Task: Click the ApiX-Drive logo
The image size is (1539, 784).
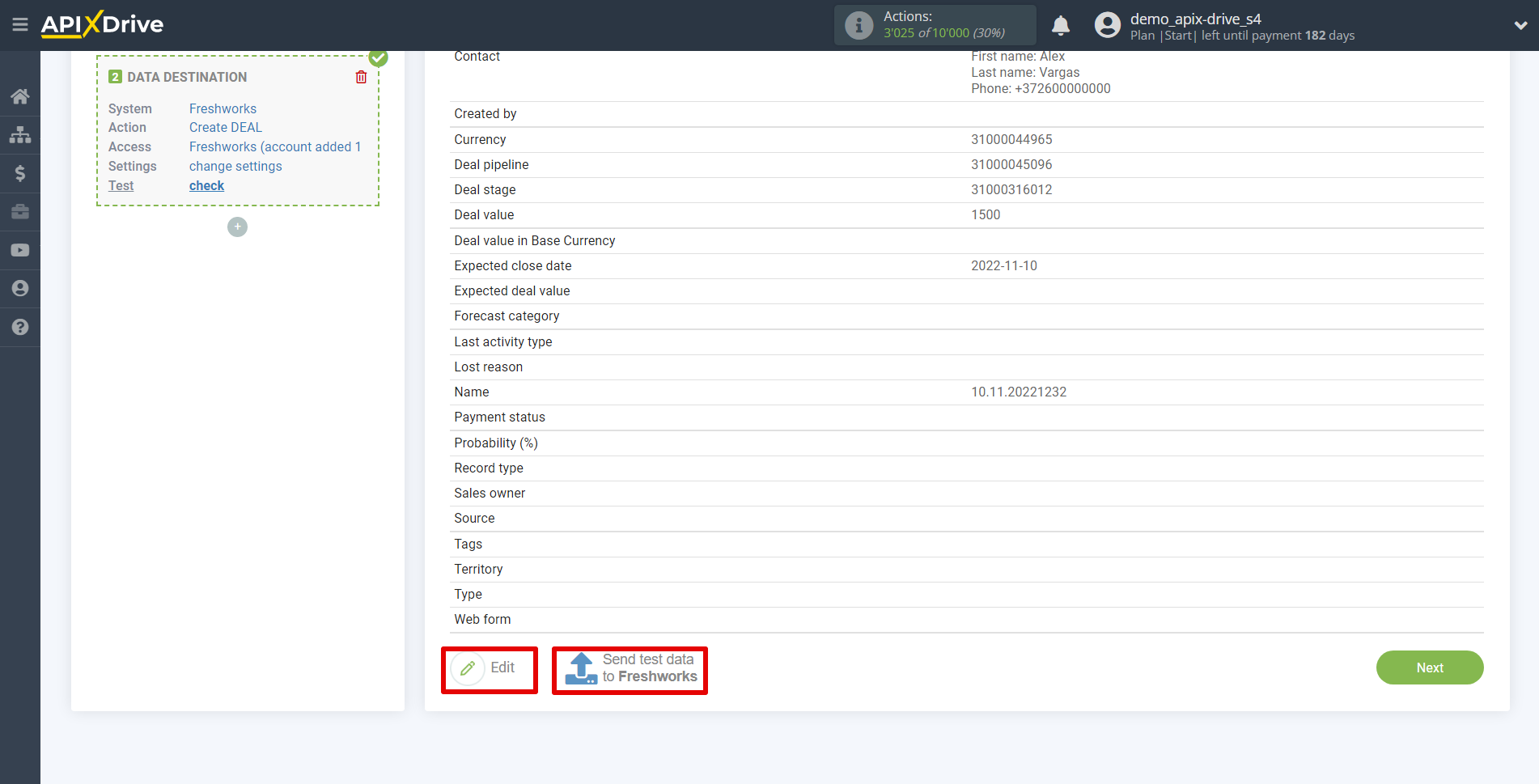Action: (102, 24)
